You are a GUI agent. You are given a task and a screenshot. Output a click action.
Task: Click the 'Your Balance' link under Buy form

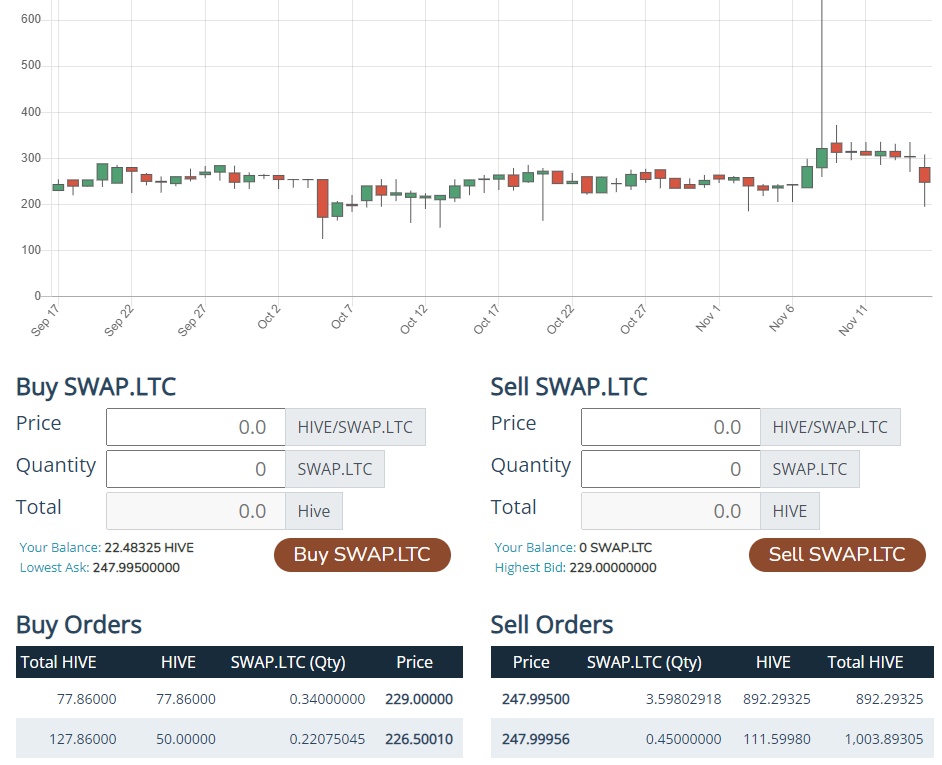[x=60, y=547]
